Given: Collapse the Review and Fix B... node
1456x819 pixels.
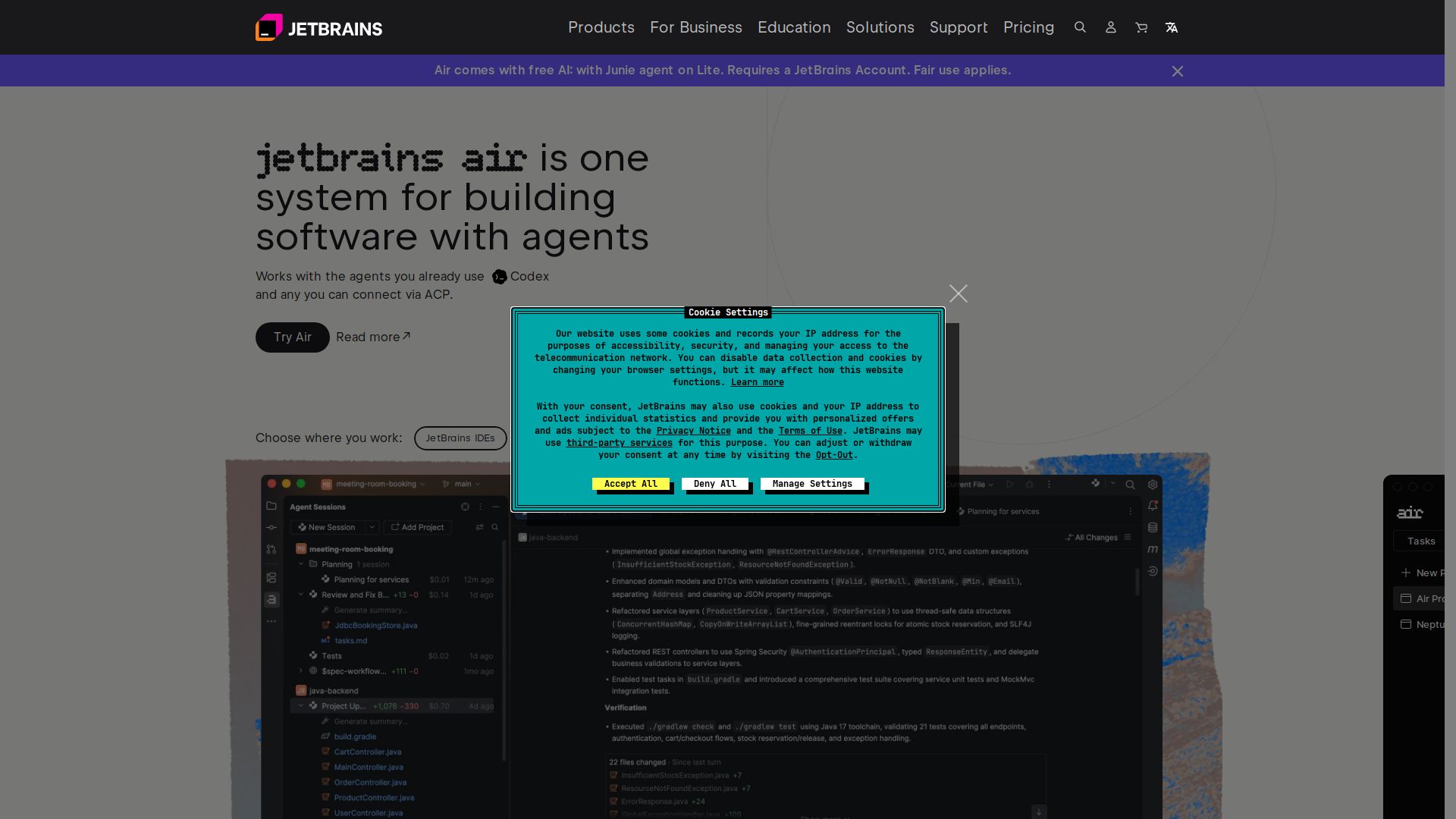Looking at the screenshot, I should click(301, 595).
